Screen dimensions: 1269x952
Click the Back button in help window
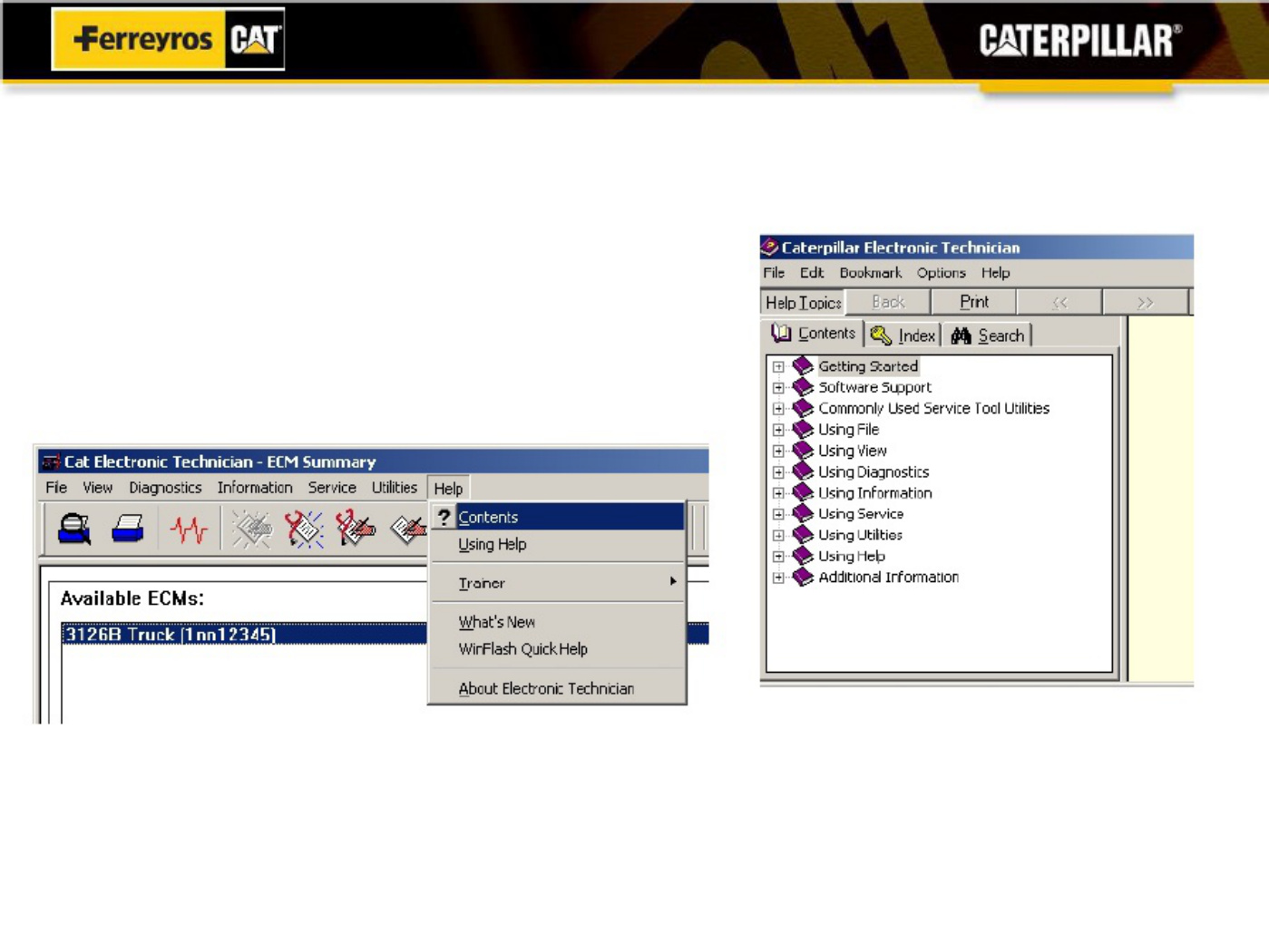click(x=888, y=302)
